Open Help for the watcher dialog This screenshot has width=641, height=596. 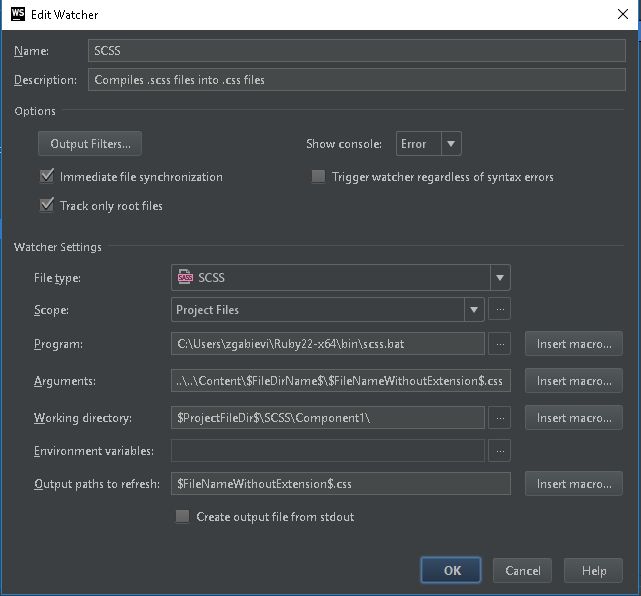pyautogui.click(x=594, y=570)
